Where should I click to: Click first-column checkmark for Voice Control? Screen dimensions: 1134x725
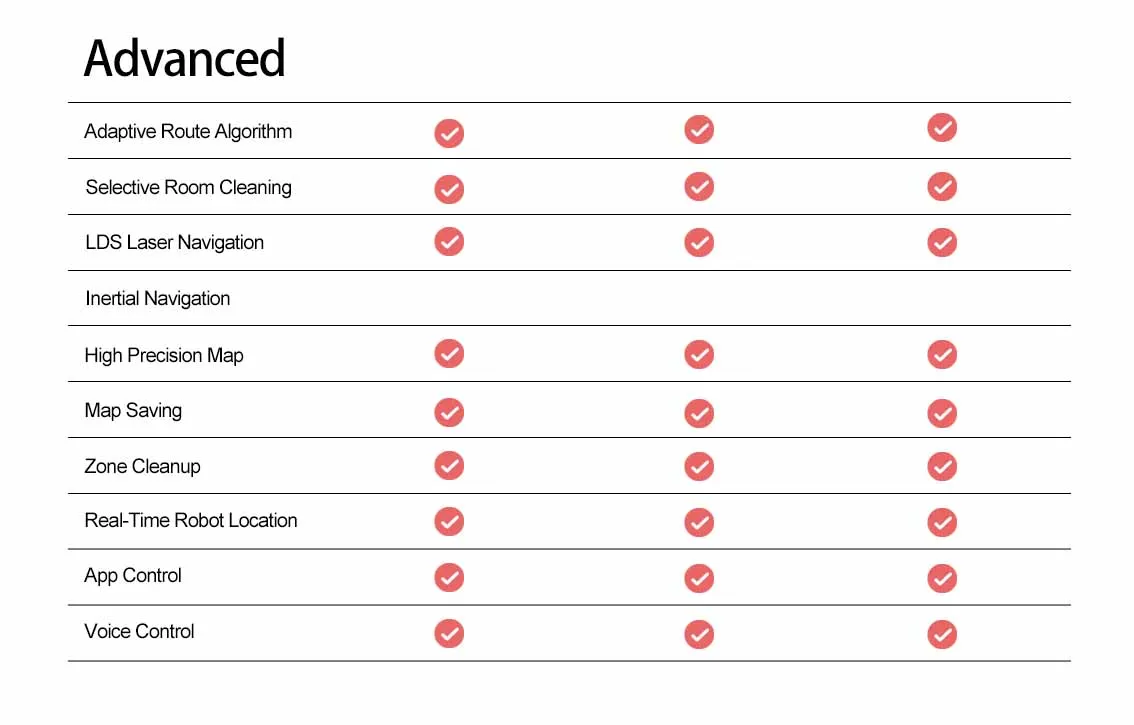pyautogui.click(x=449, y=633)
